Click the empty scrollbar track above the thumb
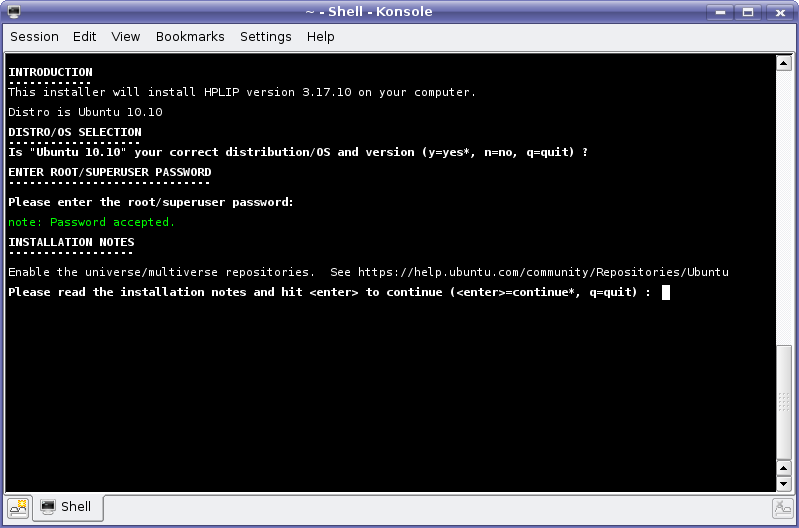 click(x=785, y=200)
